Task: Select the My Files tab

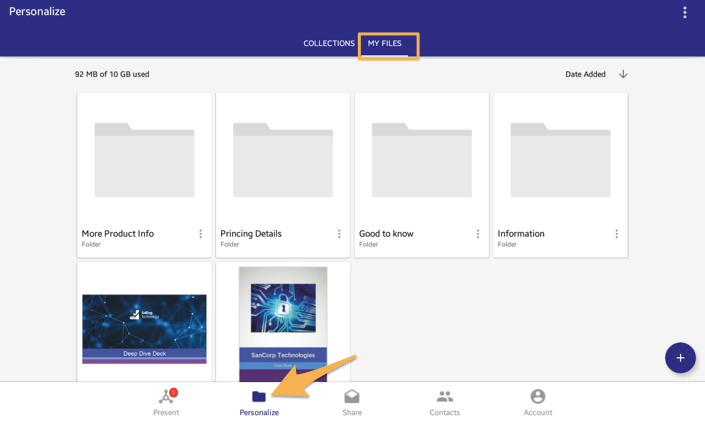Action: 384,43
